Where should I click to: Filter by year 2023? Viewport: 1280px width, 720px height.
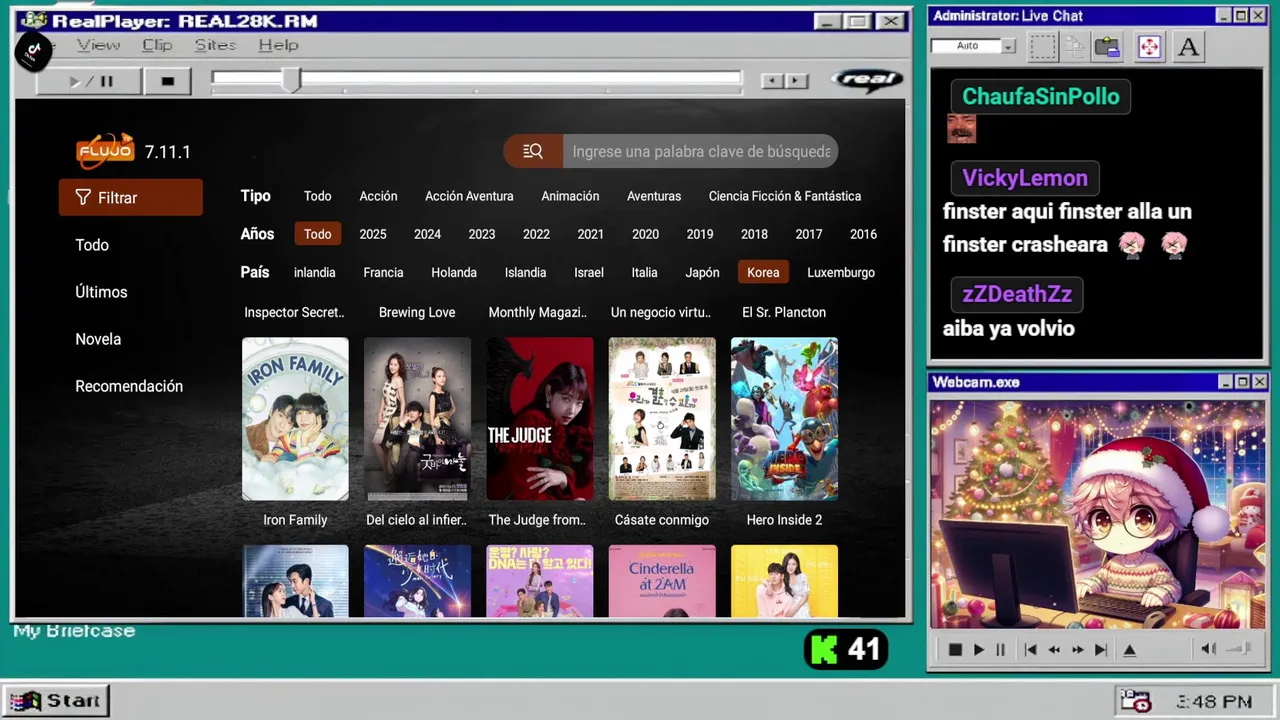coord(482,234)
